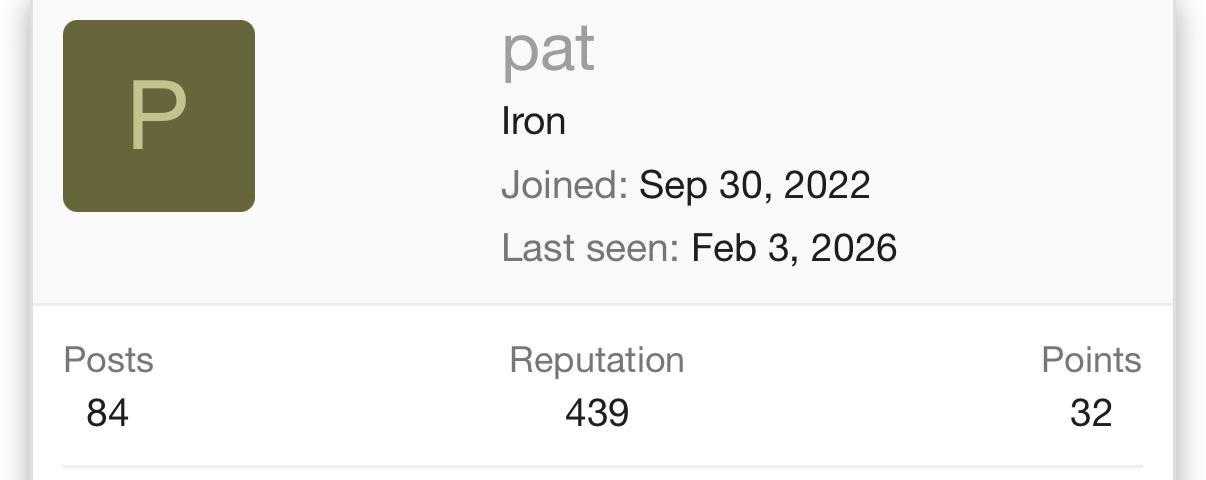This screenshot has width=1206, height=480.
Task: Click the Iron rank title
Action: (533, 122)
